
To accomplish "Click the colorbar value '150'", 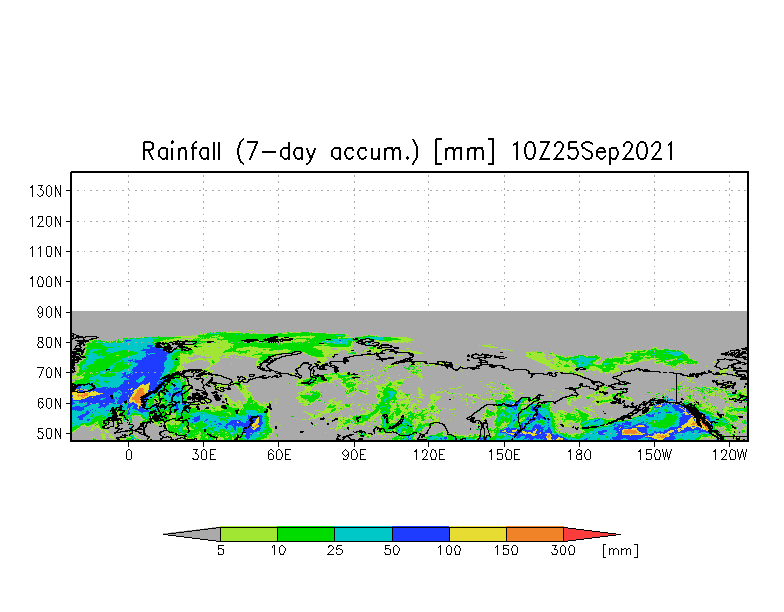I will (x=506, y=550).
